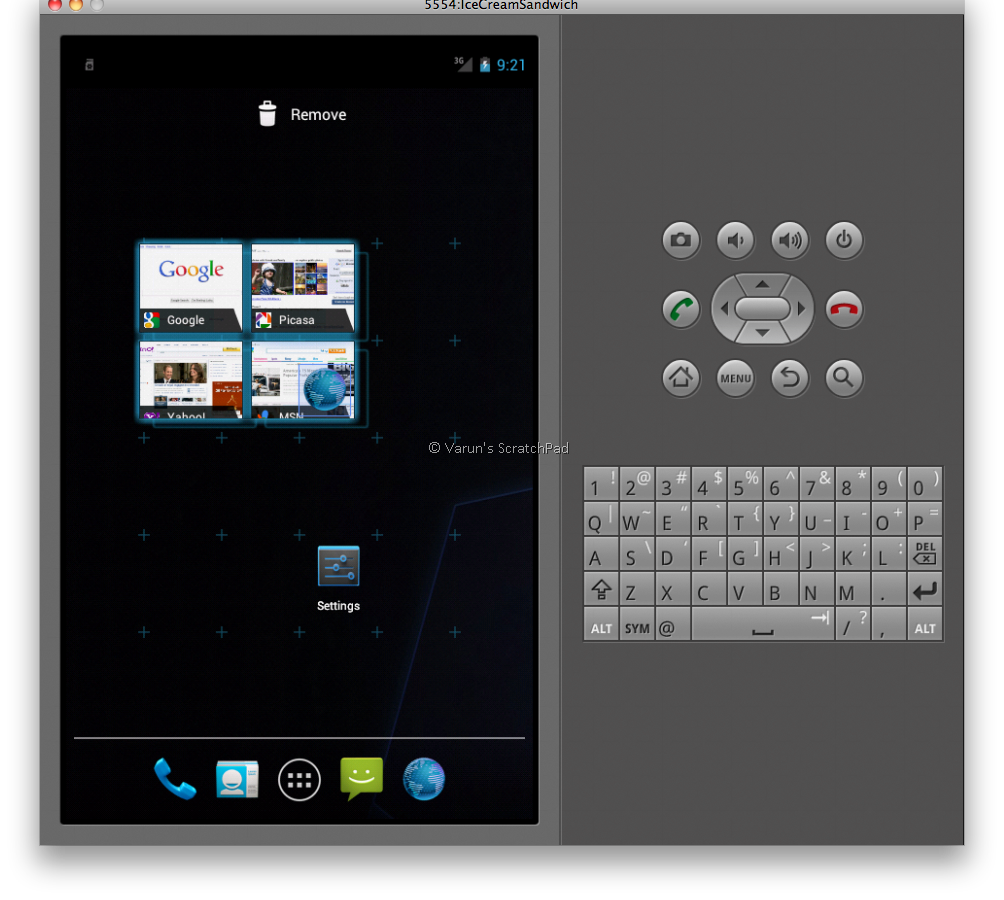Screen dimensions: 1004x900
Task: Click the T key
Action: tap(745, 518)
